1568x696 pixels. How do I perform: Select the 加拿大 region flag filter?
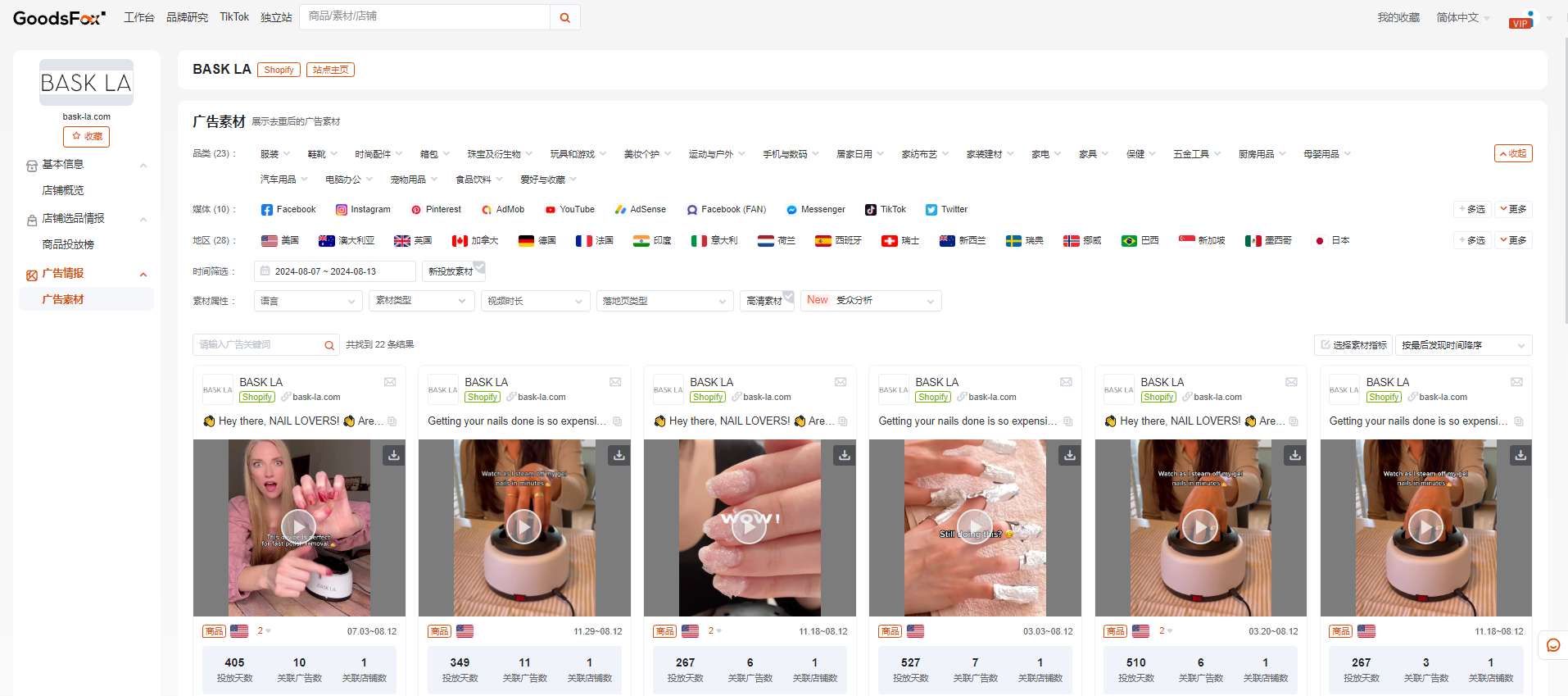[475, 241]
